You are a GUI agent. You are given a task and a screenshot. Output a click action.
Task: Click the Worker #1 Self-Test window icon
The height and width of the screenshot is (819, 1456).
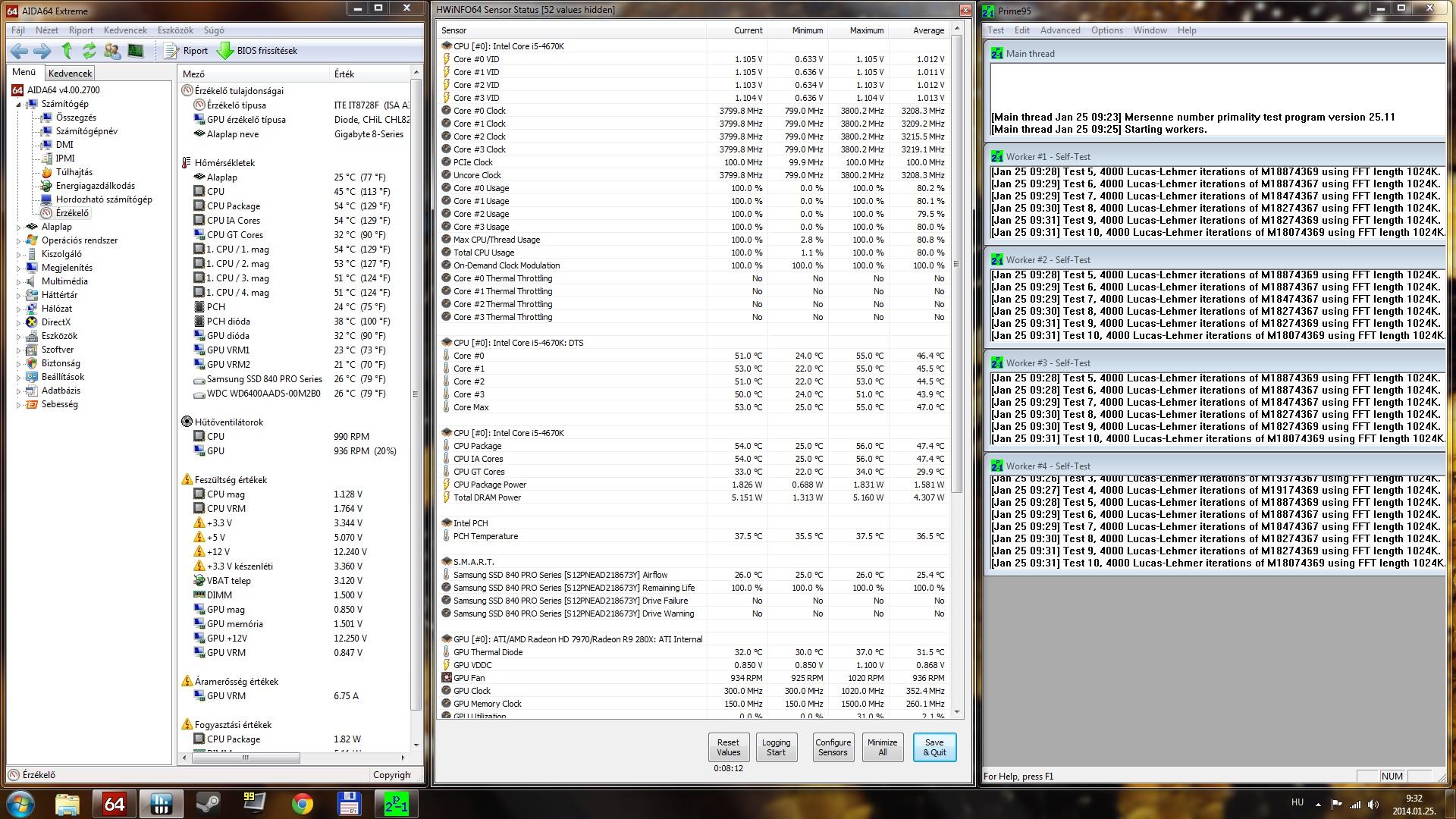pos(997,156)
